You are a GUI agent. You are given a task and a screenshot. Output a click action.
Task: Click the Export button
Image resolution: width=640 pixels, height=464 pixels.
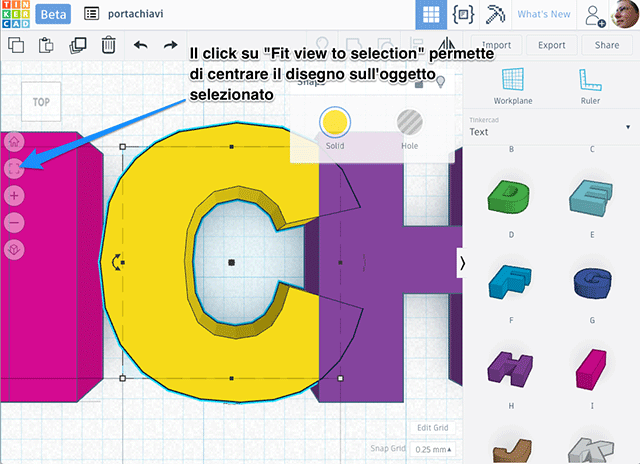click(x=551, y=45)
